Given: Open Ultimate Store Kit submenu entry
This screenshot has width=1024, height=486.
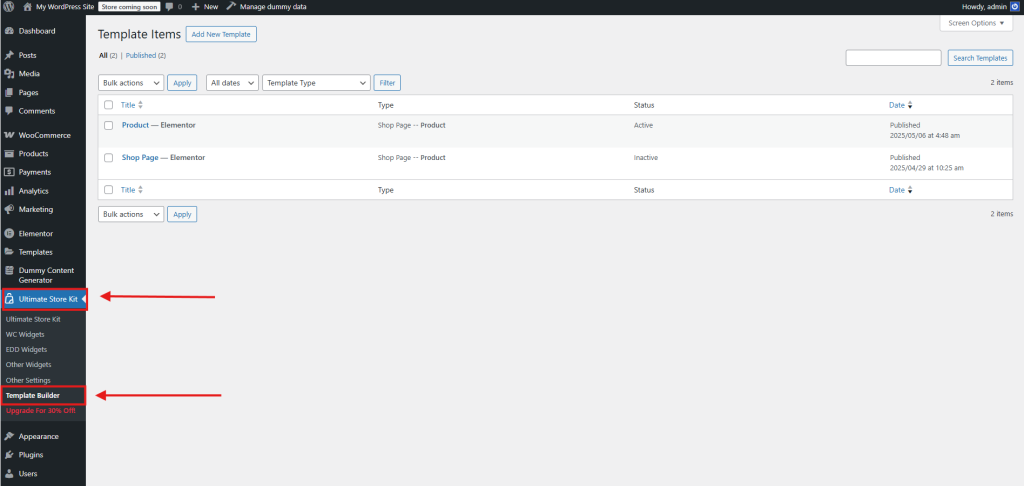Looking at the screenshot, I should [x=33, y=319].
